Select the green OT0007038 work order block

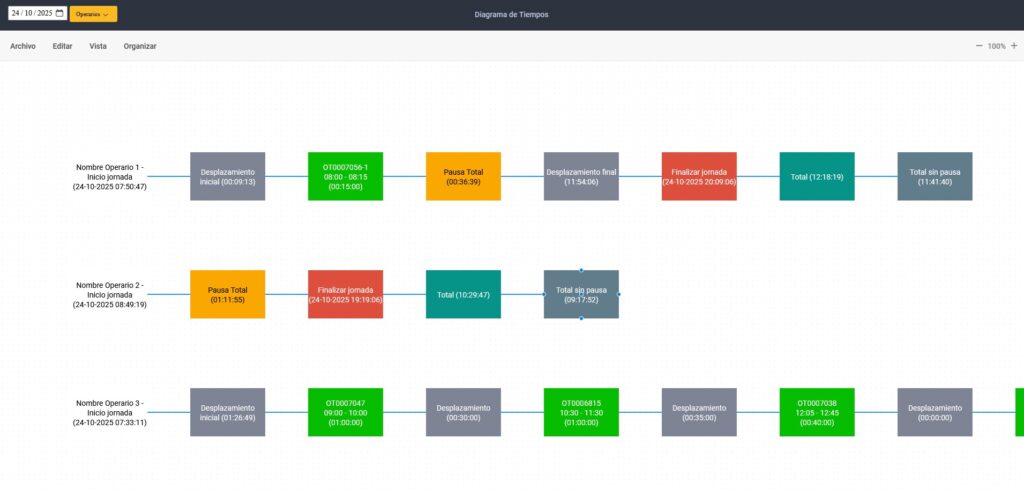click(x=817, y=412)
